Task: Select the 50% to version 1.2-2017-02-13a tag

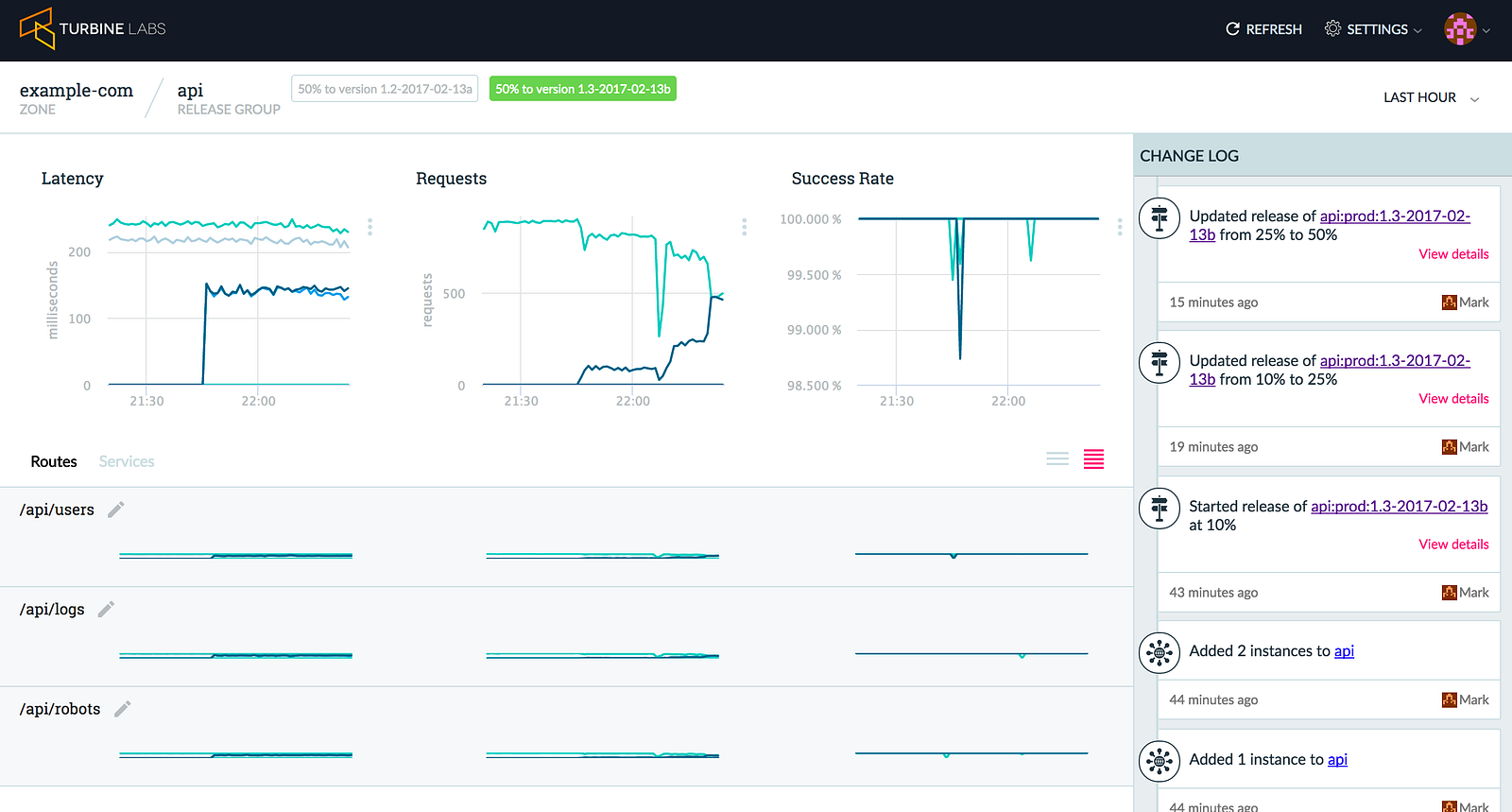Action: click(385, 89)
